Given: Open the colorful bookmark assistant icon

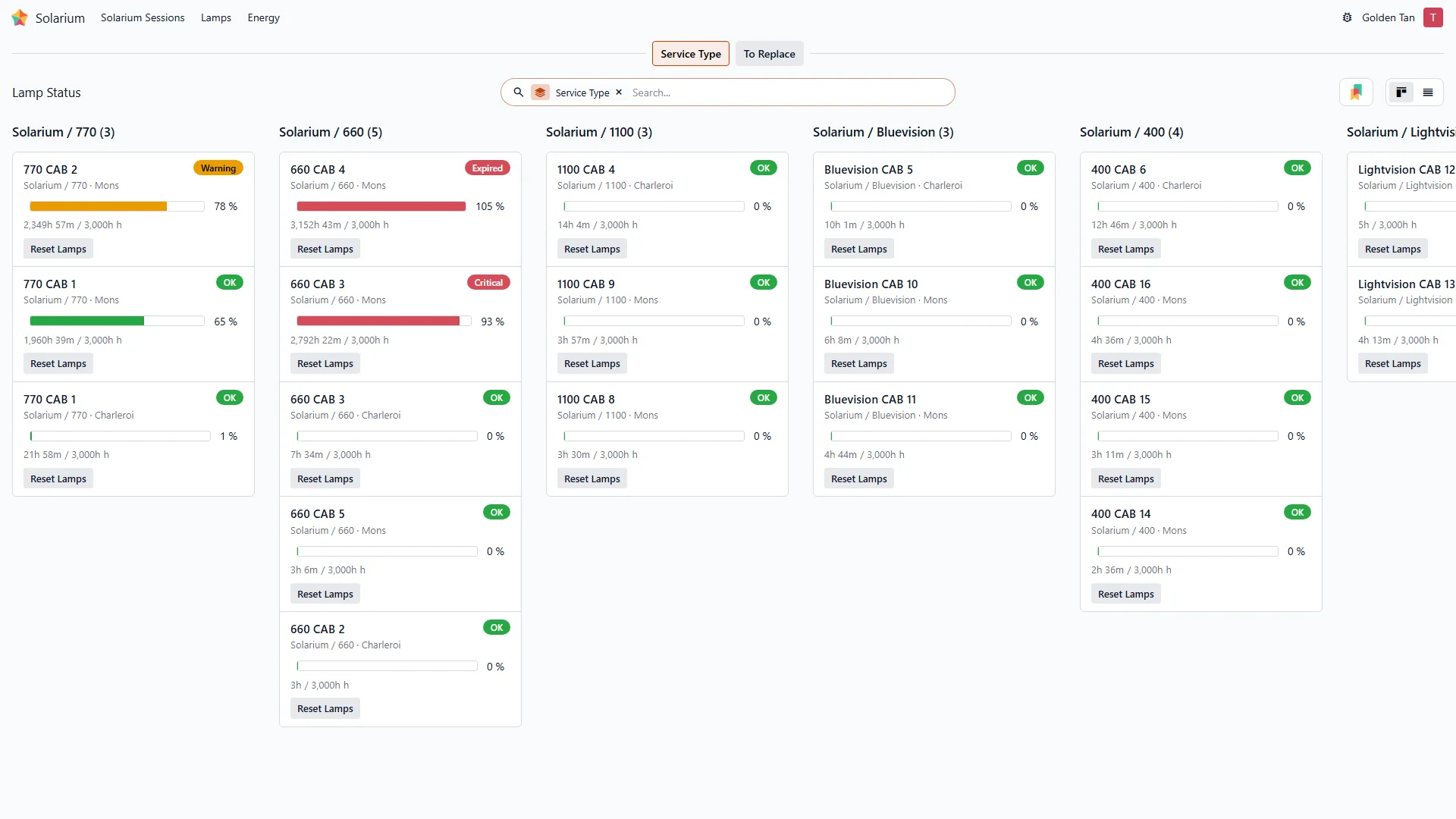Looking at the screenshot, I should pyautogui.click(x=1356, y=93).
